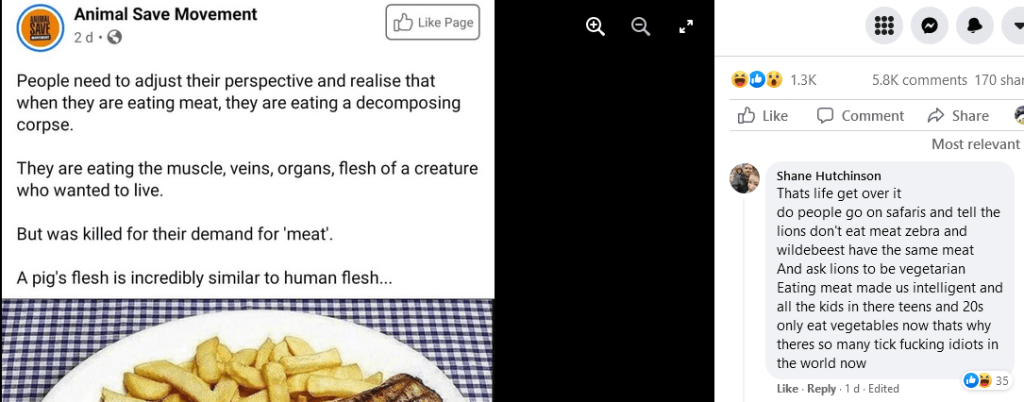Open Shane Hutchinson's profile picture
Viewport: 1024px width, 402px height.
(745, 178)
